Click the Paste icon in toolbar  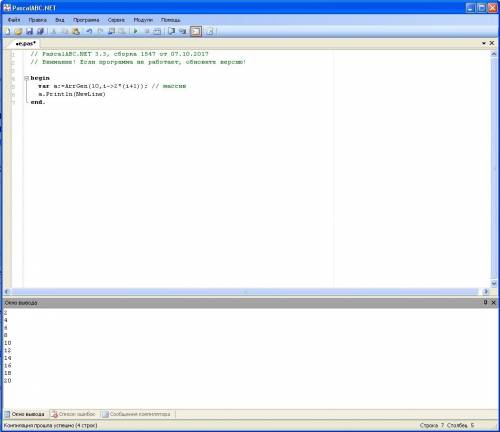click(76, 31)
